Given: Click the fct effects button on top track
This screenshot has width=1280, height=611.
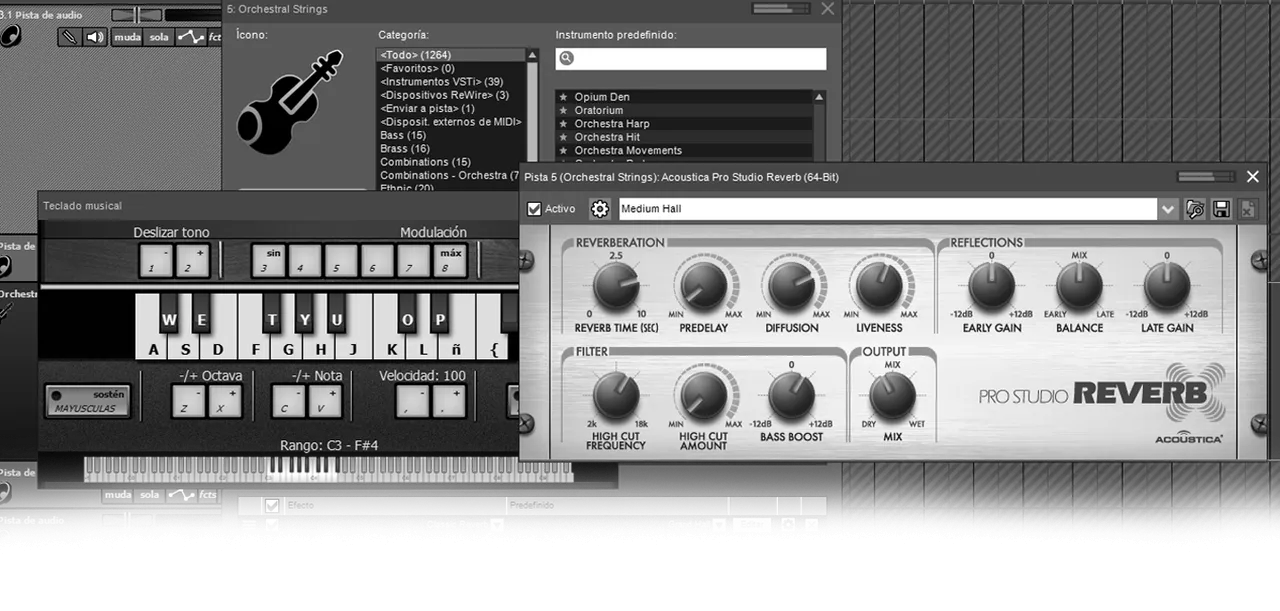Looking at the screenshot, I should (x=213, y=37).
